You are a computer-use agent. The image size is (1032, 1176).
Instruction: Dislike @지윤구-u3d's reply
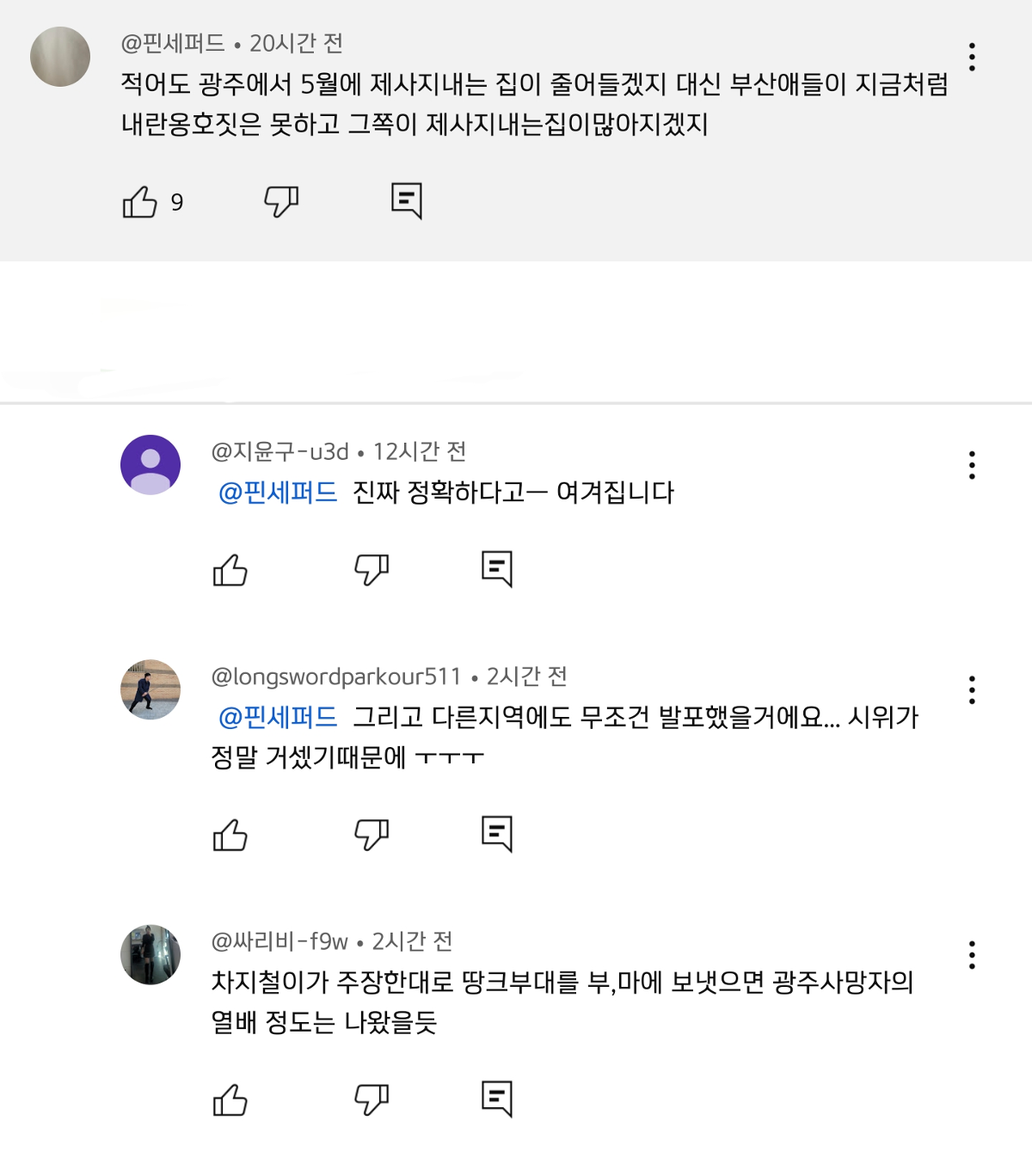click(x=372, y=569)
